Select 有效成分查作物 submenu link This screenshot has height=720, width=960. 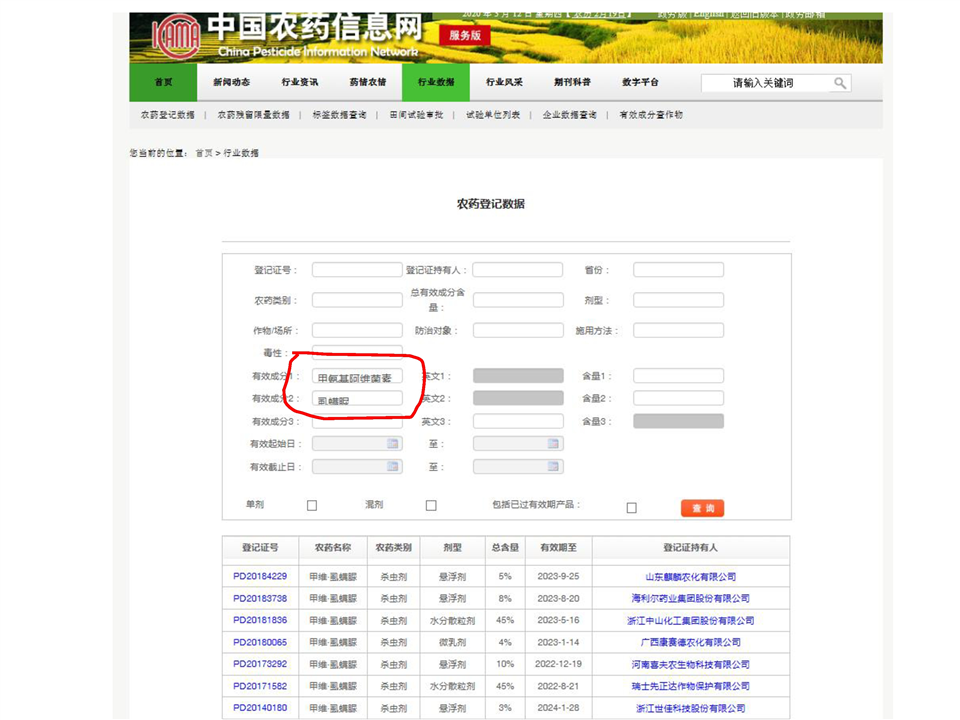pyautogui.click(x=651, y=114)
